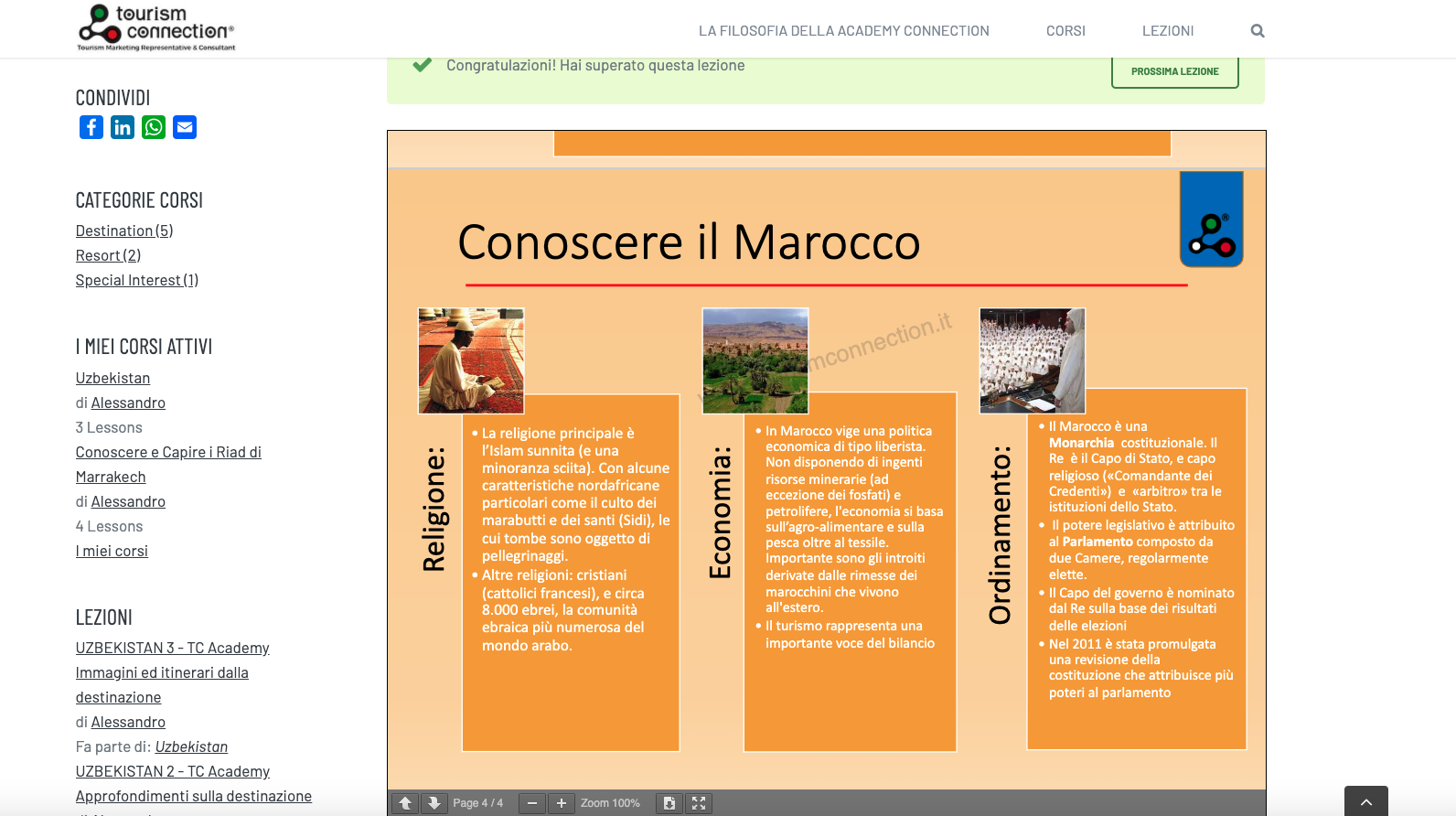1456x816 pixels.
Task: Open La Filosofia della Academy Connection
Action: click(843, 31)
